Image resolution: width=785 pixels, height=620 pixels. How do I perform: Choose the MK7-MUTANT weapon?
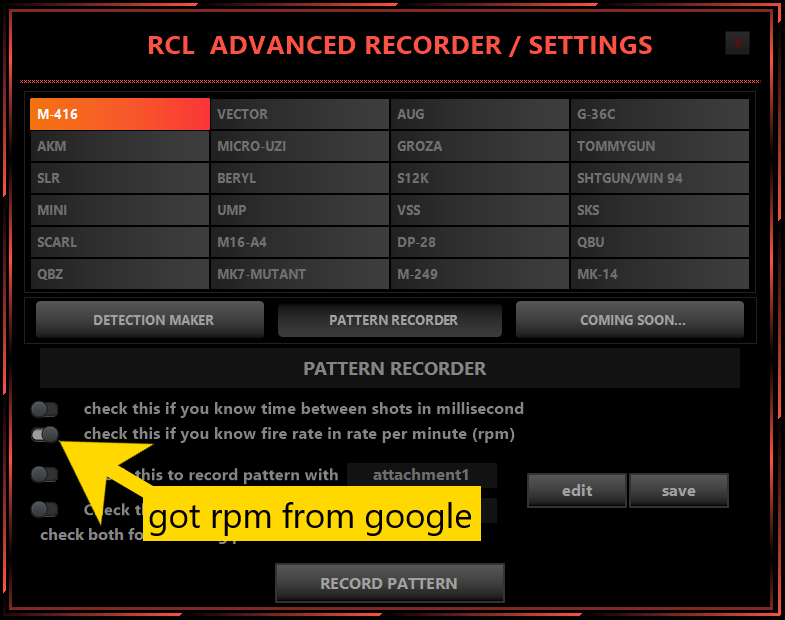299,274
